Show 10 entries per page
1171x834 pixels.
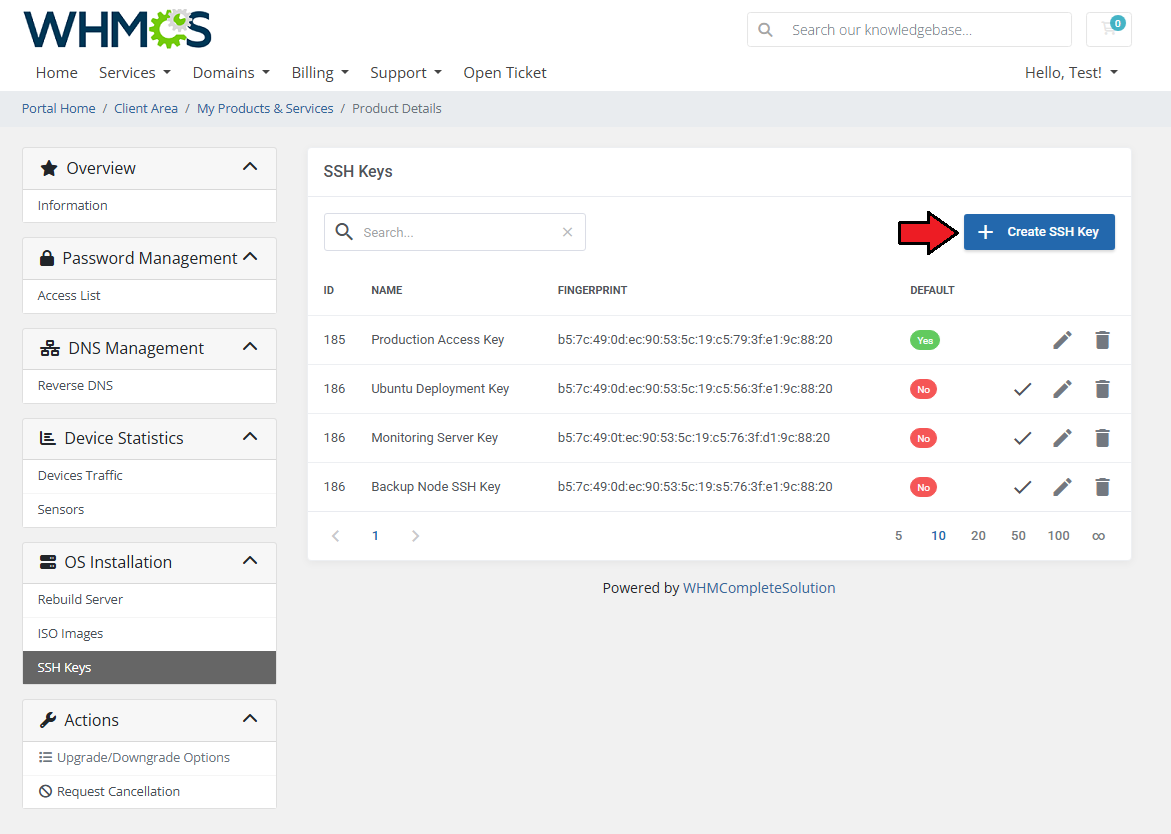(x=939, y=535)
